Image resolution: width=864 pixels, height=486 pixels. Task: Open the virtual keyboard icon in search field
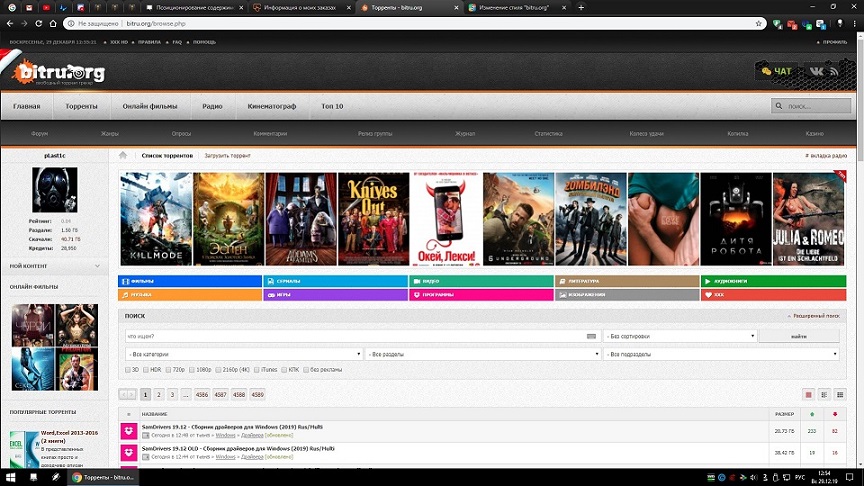(x=591, y=336)
